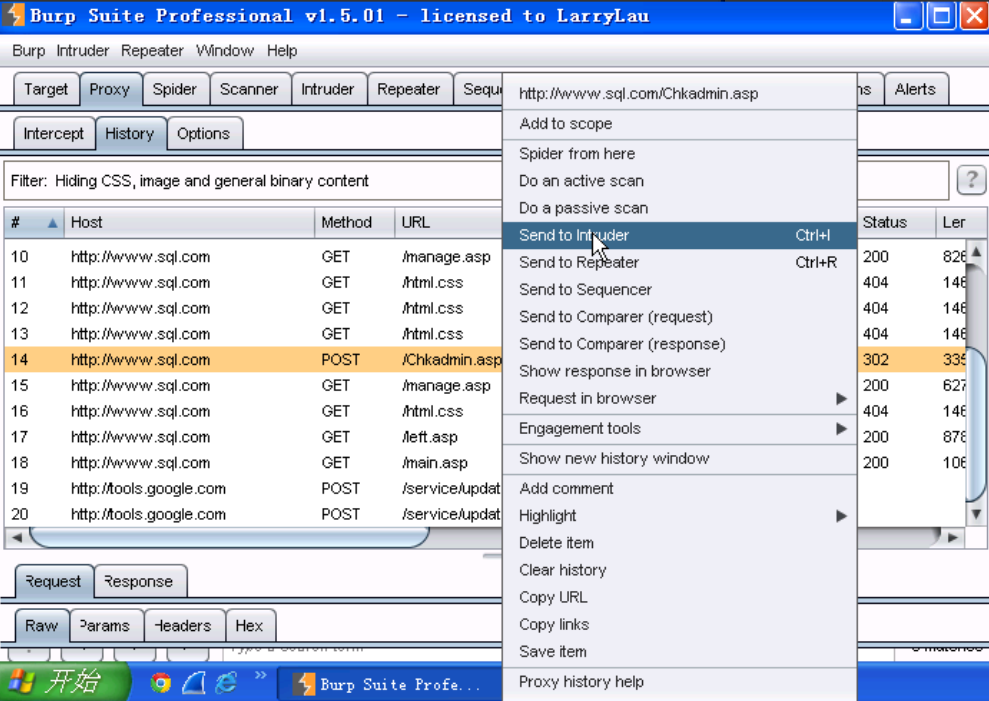This screenshot has width=989, height=701.
Task: Select history row 18 /main.asp
Action: pos(254,462)
